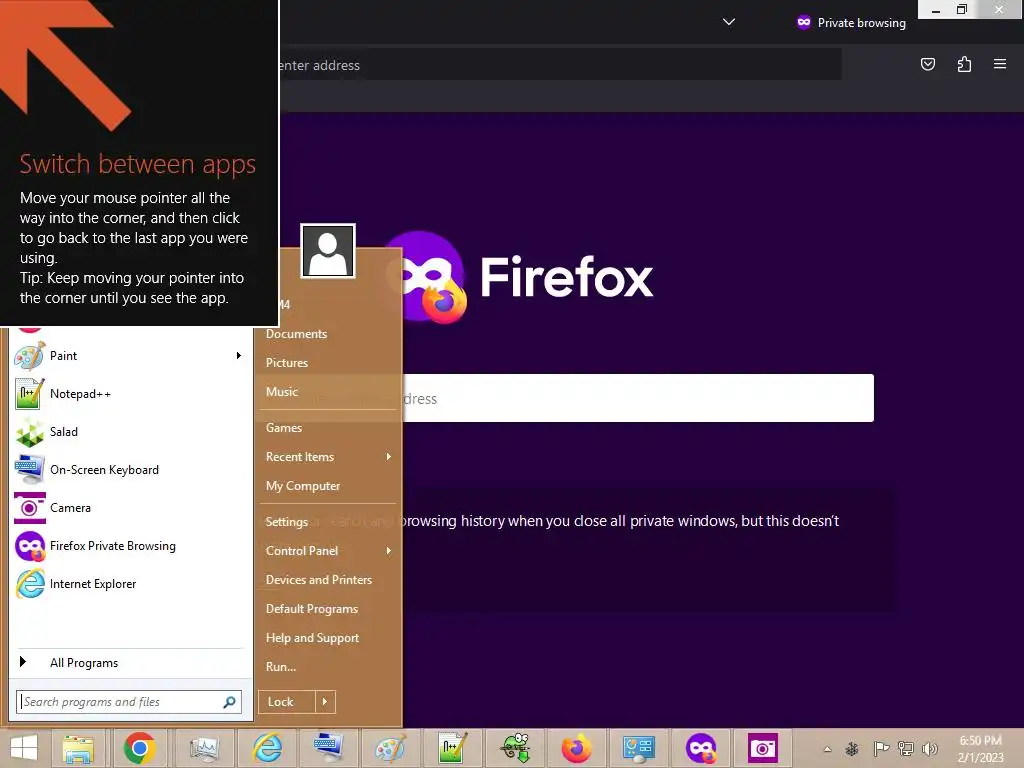Open Firefox extensions puzzle icon
This screenshot has height=768, width=1024.
coord(964,64)
